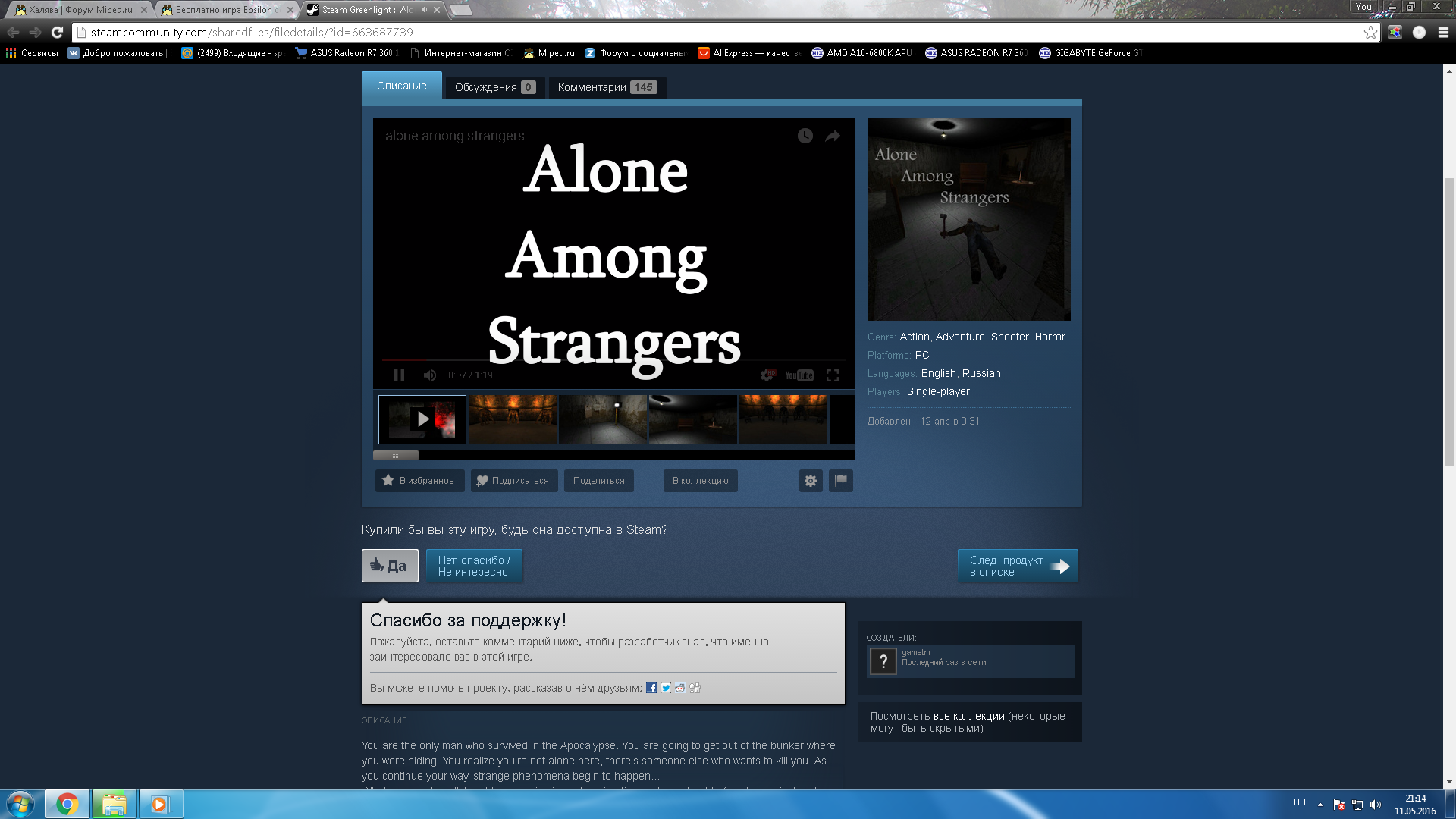Select the video trailer thumbnail
Image resolution: width=1456 pixels, height=819 pixels.
click(x=422, y=419)
